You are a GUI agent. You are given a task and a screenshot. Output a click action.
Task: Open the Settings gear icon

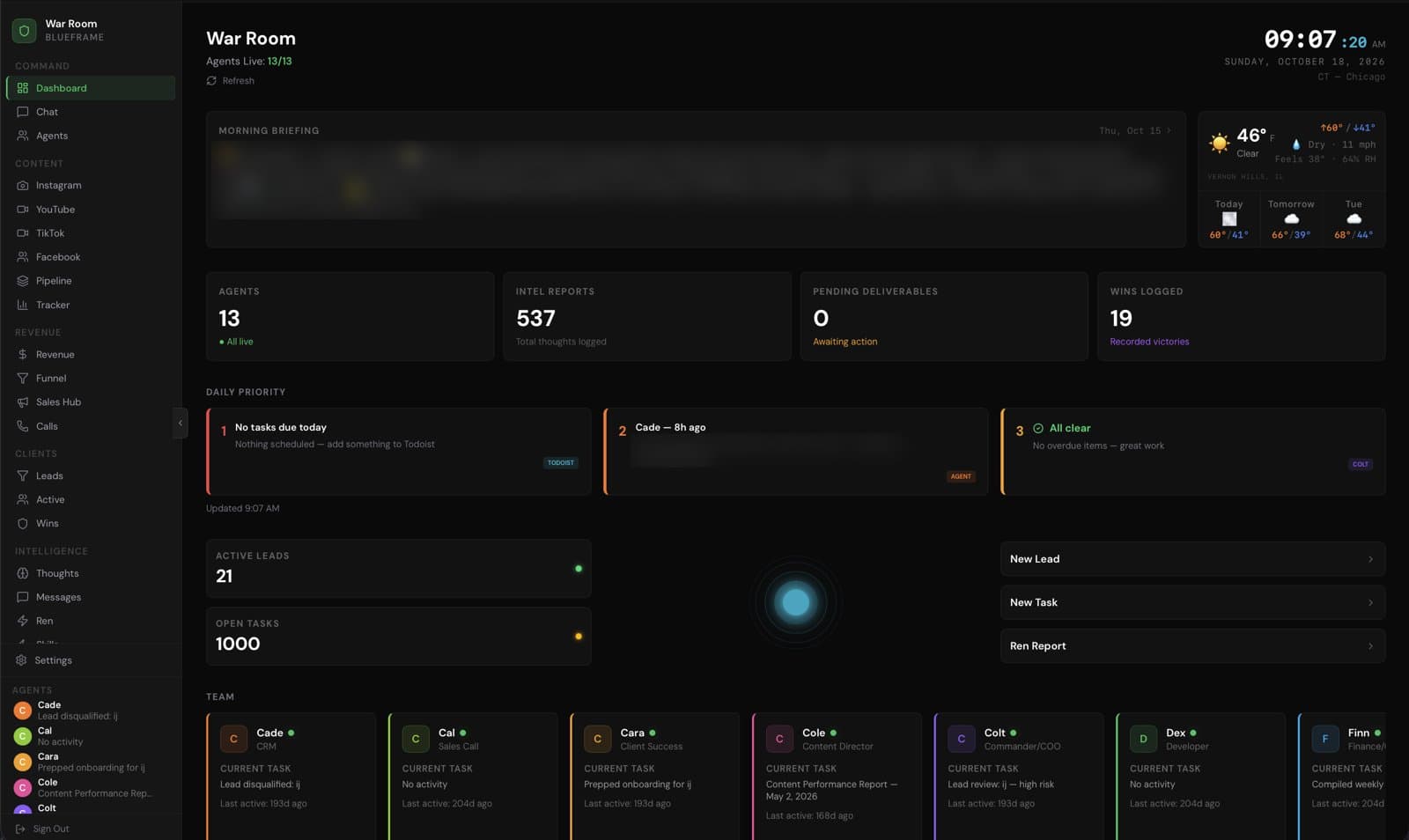tap(21, 660)
